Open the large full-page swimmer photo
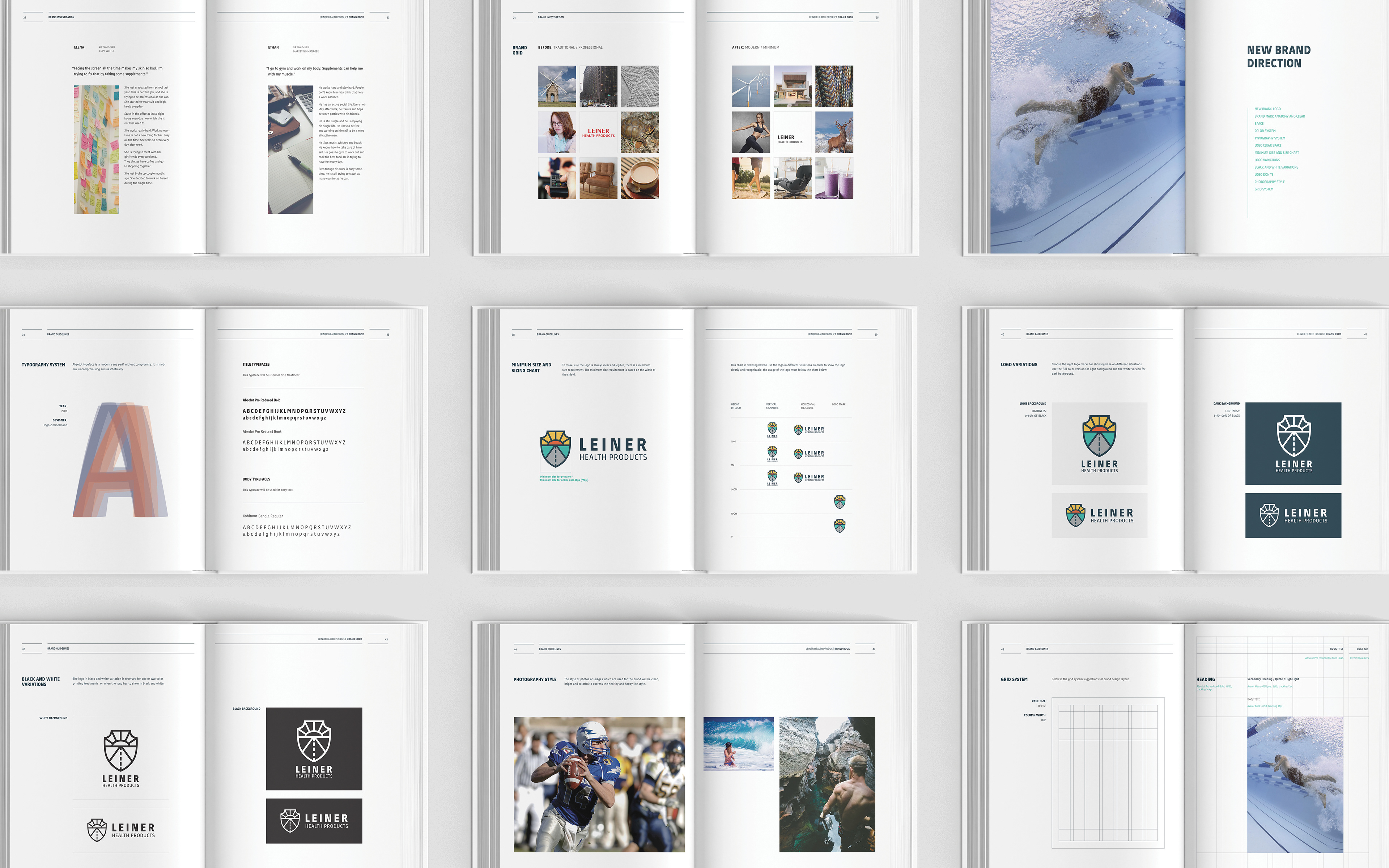 [x=1088, y=126]
